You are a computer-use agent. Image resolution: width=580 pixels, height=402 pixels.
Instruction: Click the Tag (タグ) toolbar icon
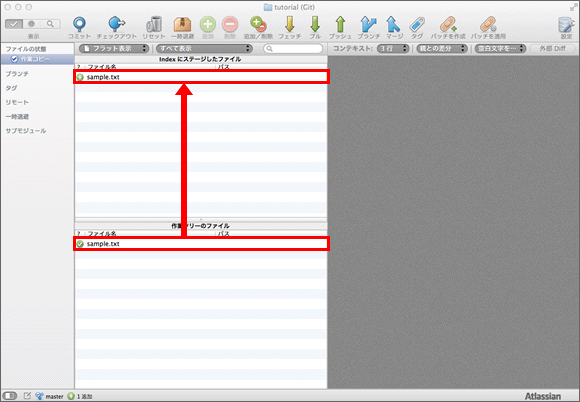[x=417, y=24]
